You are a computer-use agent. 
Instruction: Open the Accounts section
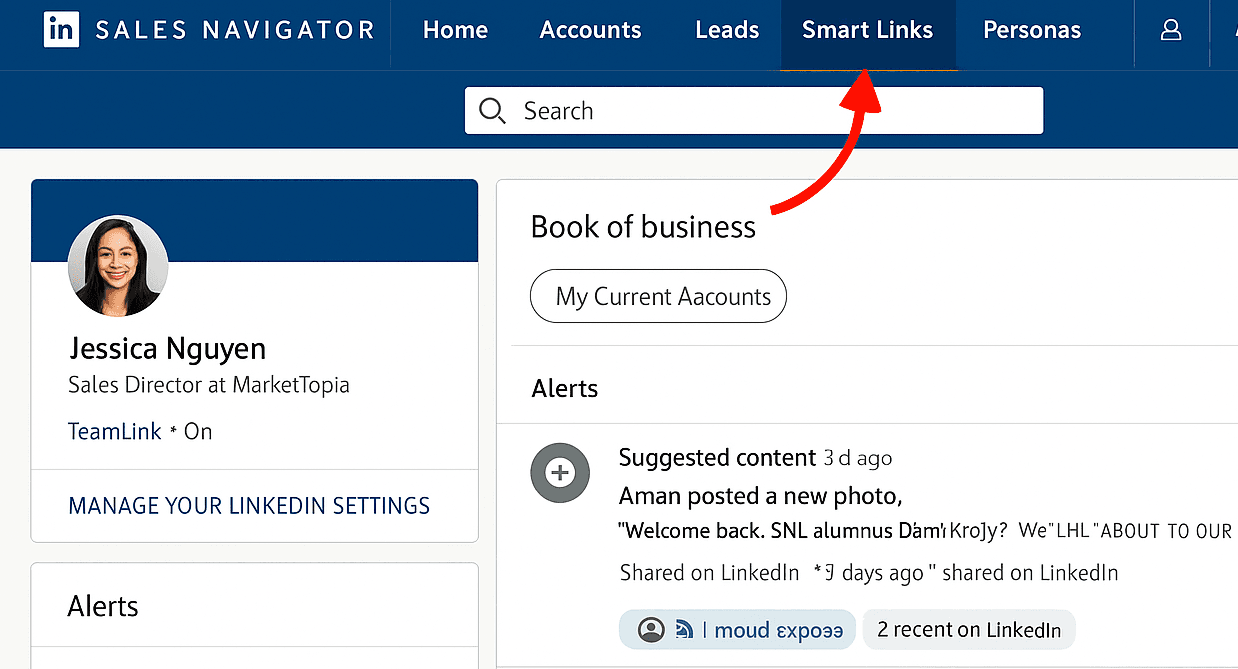point(590,30)
